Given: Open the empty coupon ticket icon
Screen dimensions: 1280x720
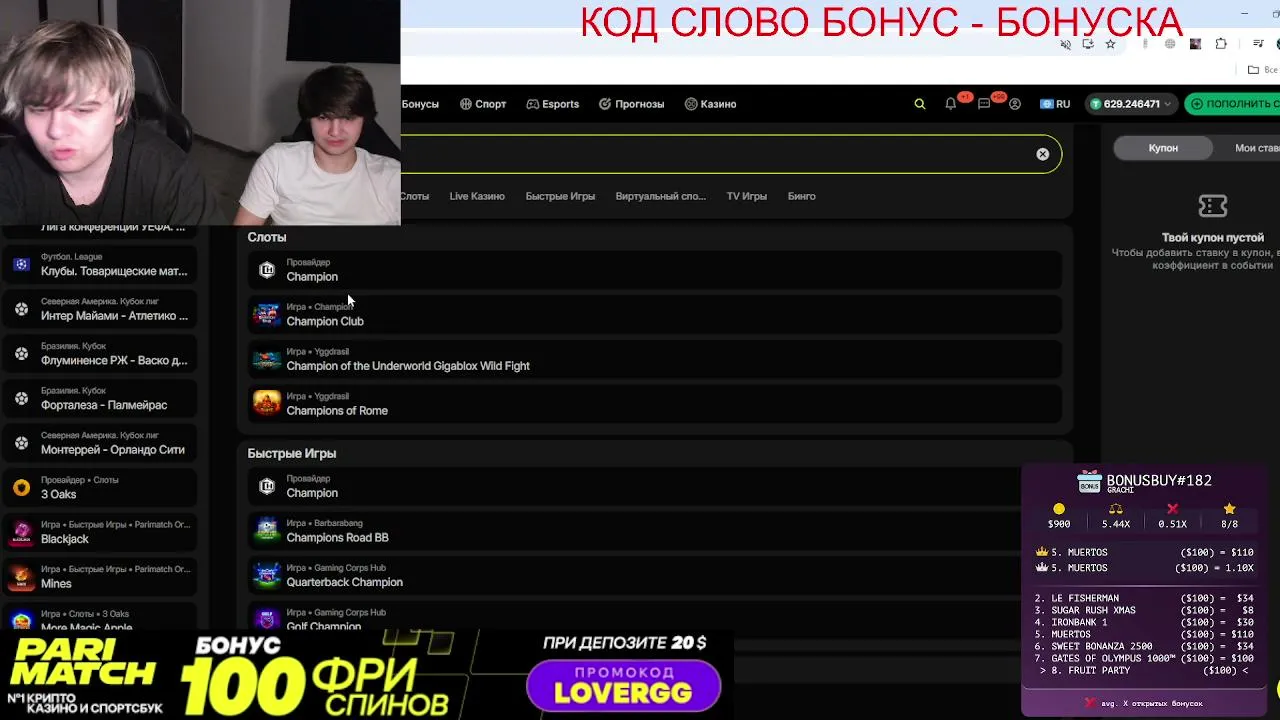Looking at the screenshot, I should 1213,206.
